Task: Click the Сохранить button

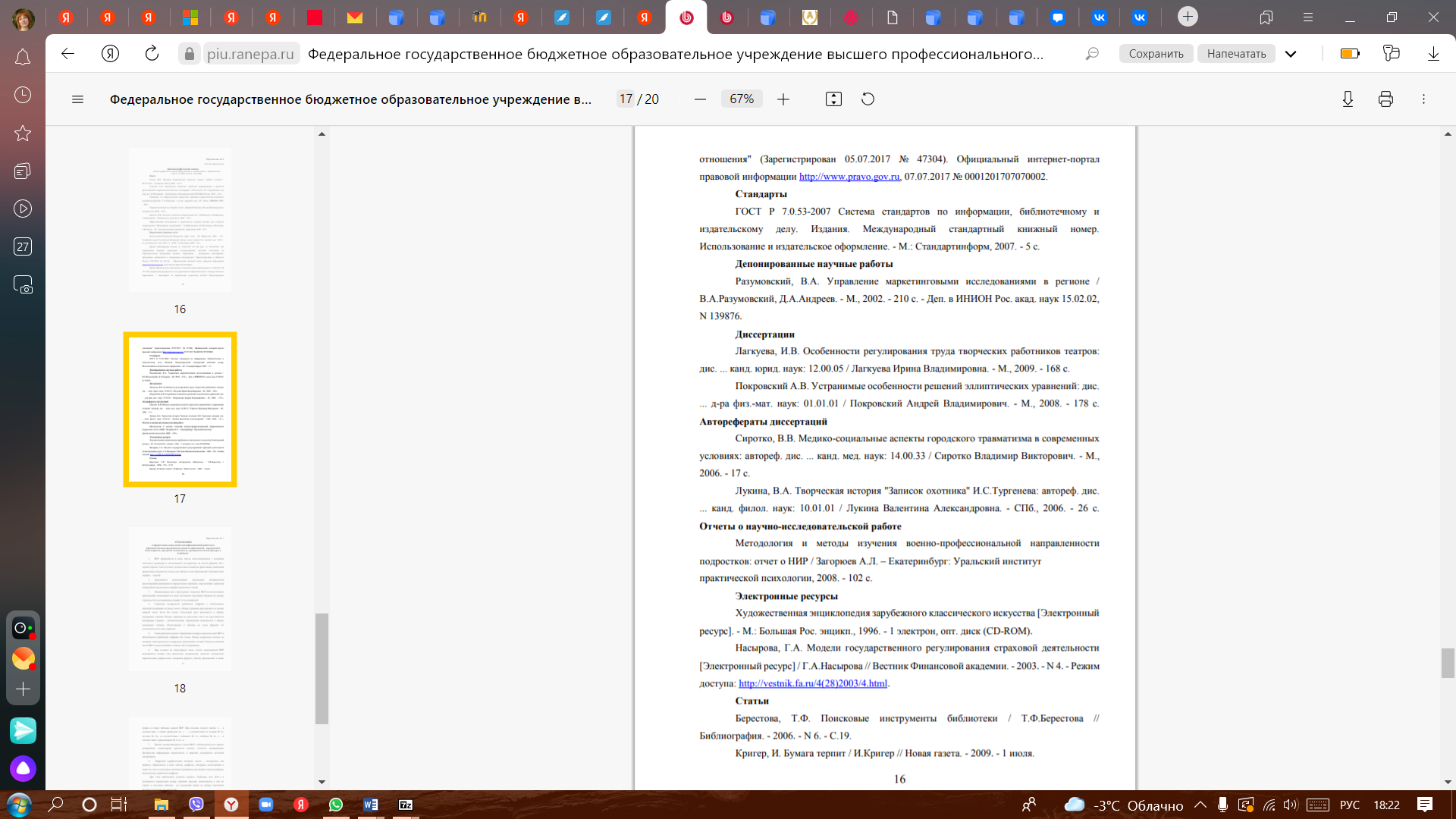Action: 1156,54
